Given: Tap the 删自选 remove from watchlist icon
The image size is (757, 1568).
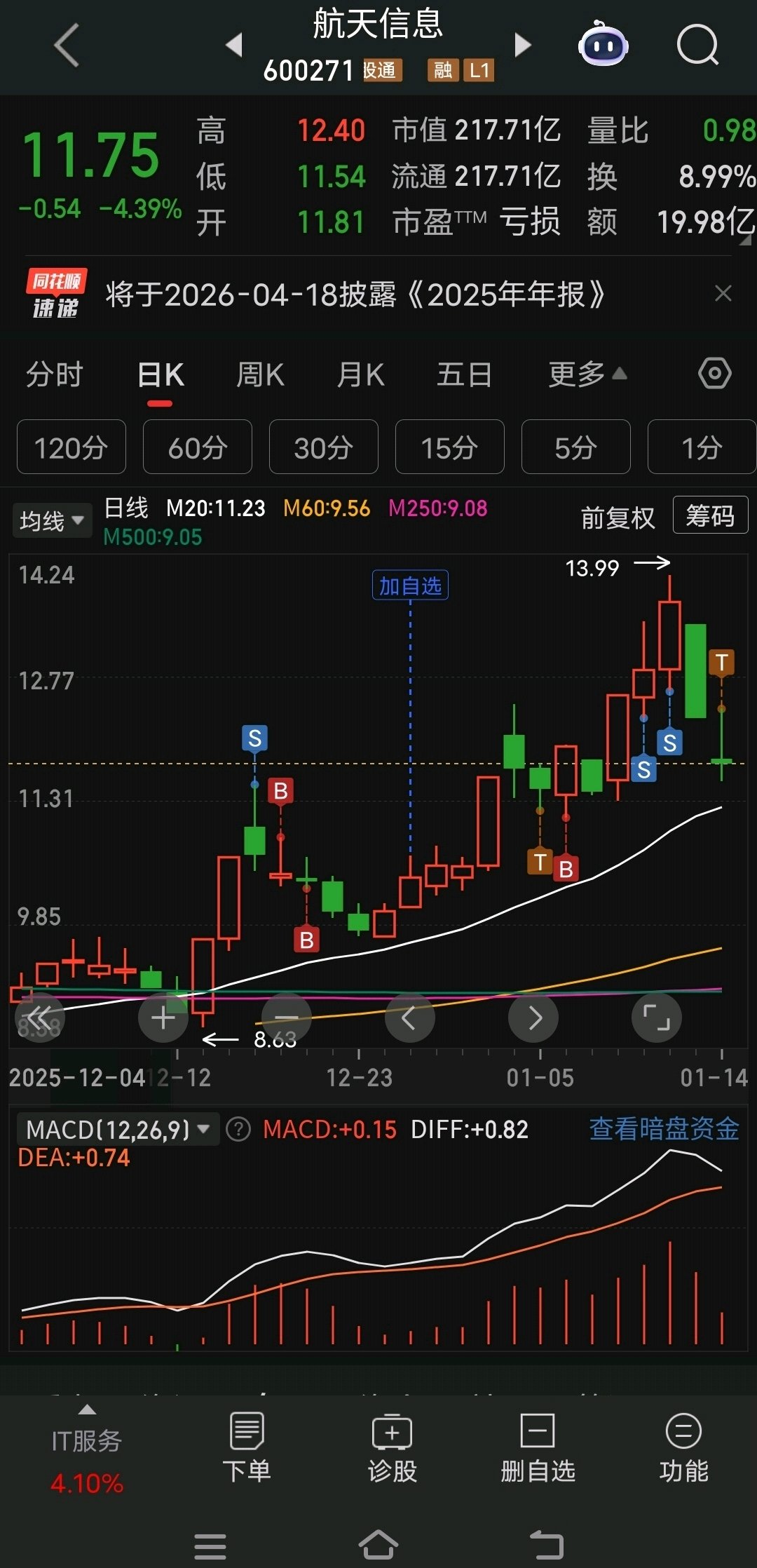Looking at the screenshot, I should [538, 1448].
